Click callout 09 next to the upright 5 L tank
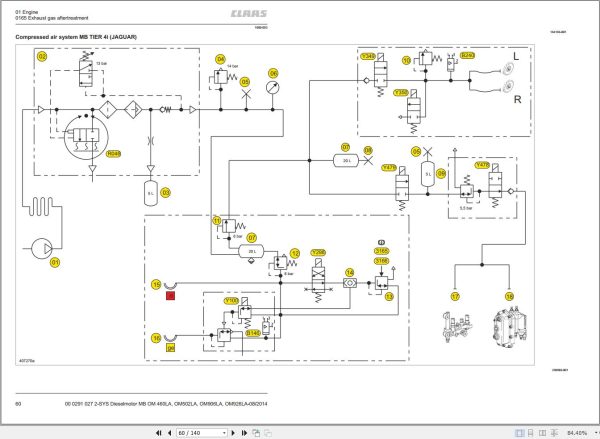The image size is (600, 439). pyautogui.click(x=441, y=174)
